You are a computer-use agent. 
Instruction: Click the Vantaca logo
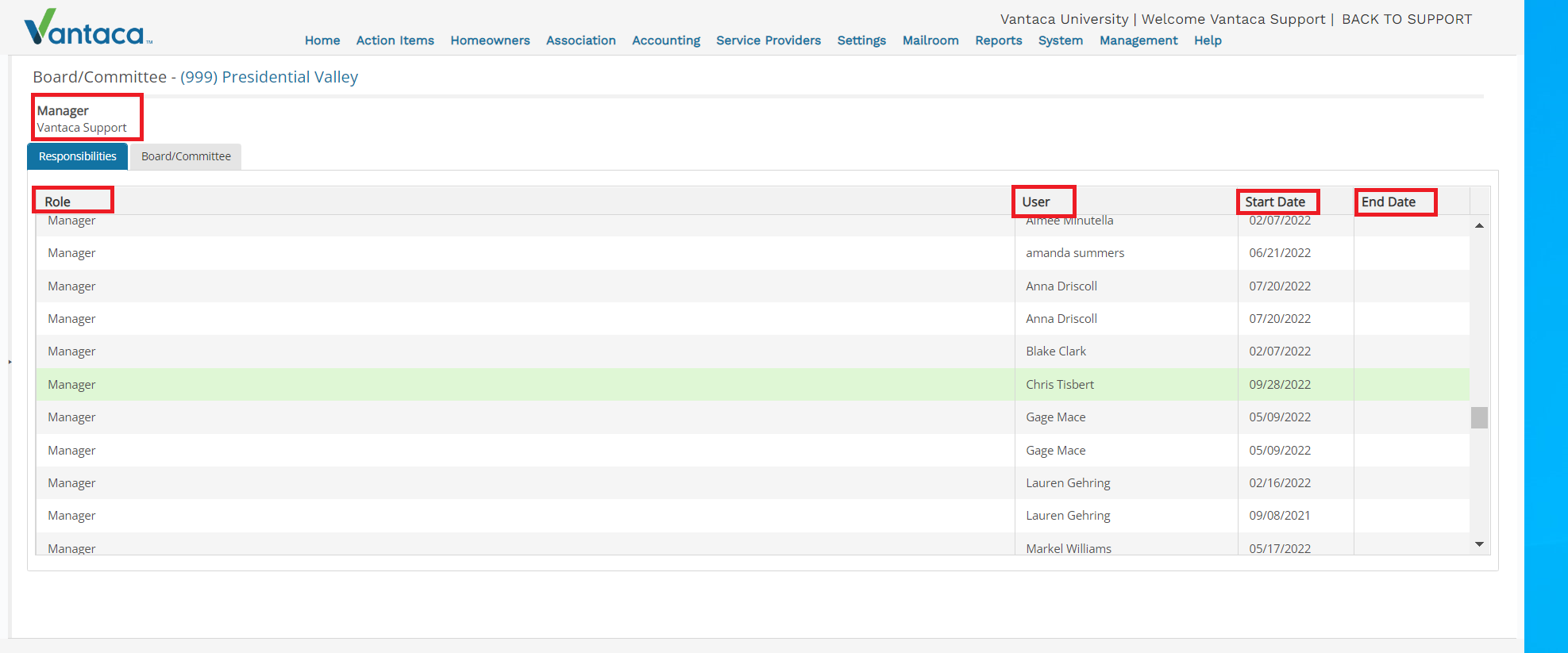[87, 28]
